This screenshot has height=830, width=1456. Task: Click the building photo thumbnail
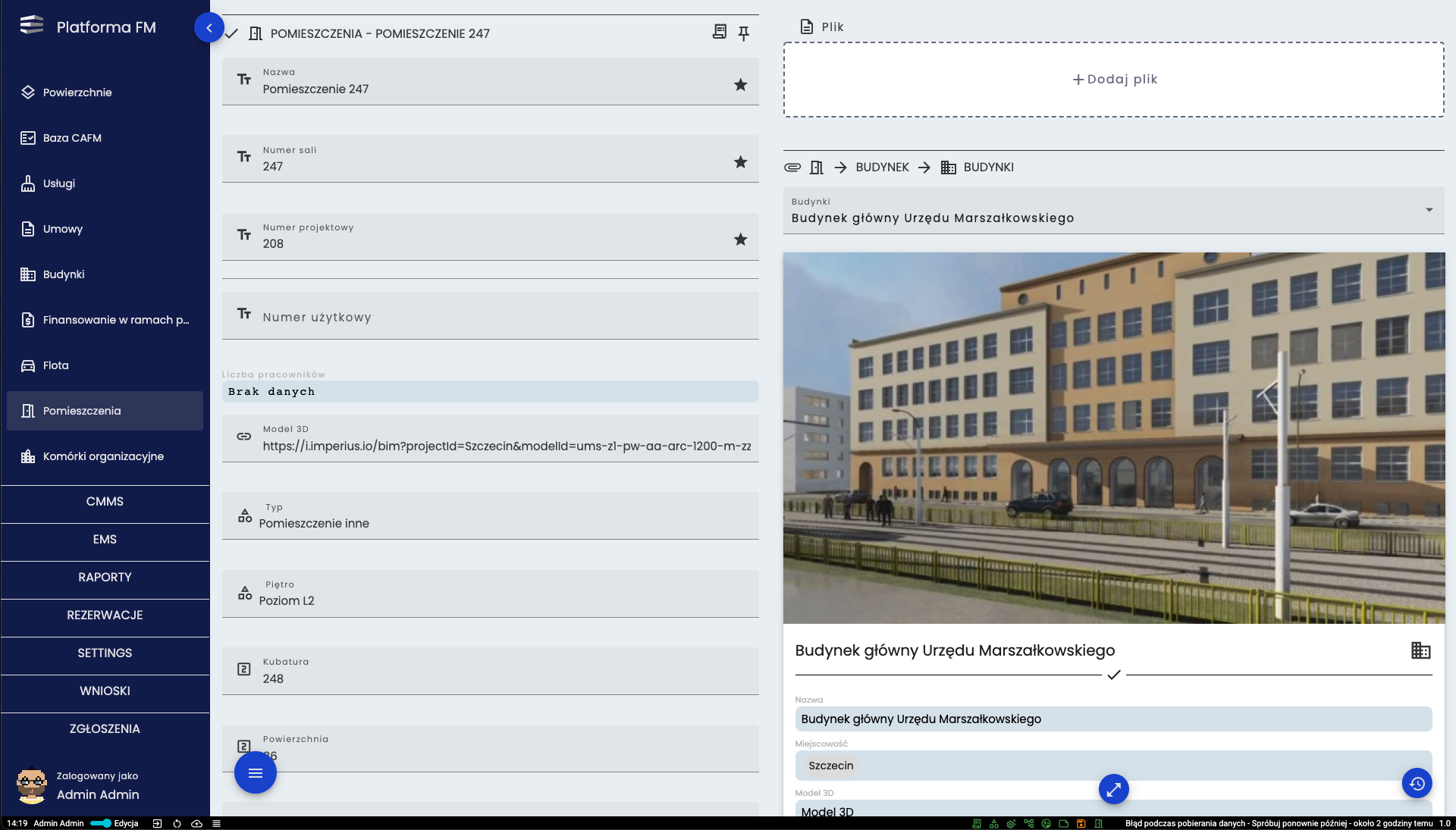tap(1114, 438)
